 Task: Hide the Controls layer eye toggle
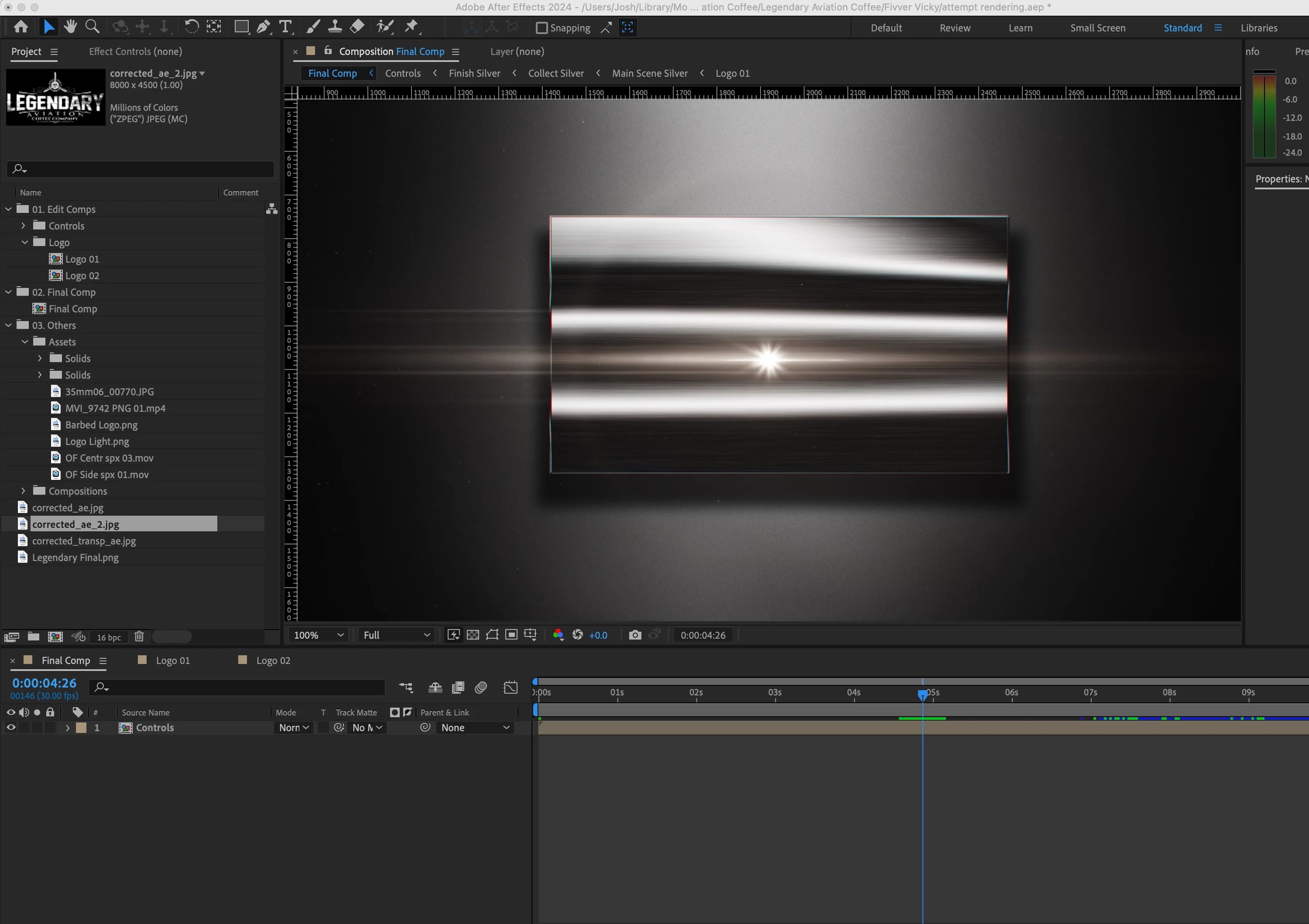(11, 727)
